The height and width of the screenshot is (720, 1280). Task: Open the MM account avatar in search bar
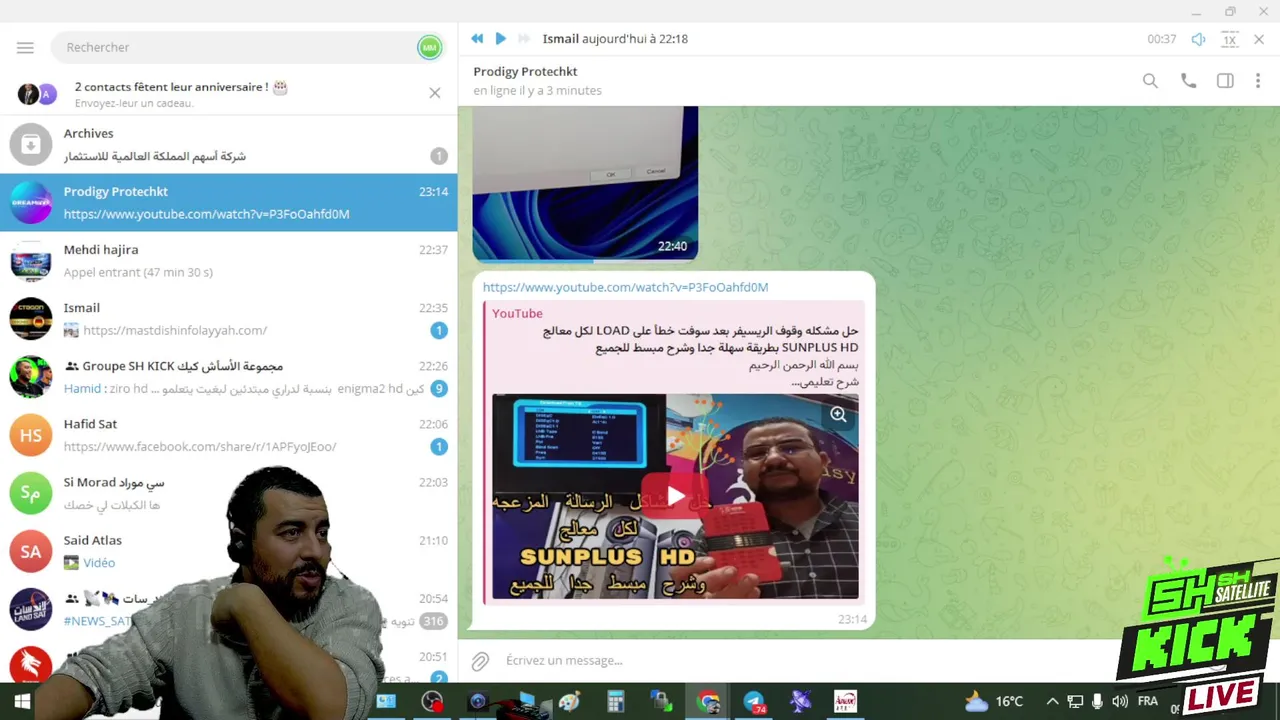(429, 47)
